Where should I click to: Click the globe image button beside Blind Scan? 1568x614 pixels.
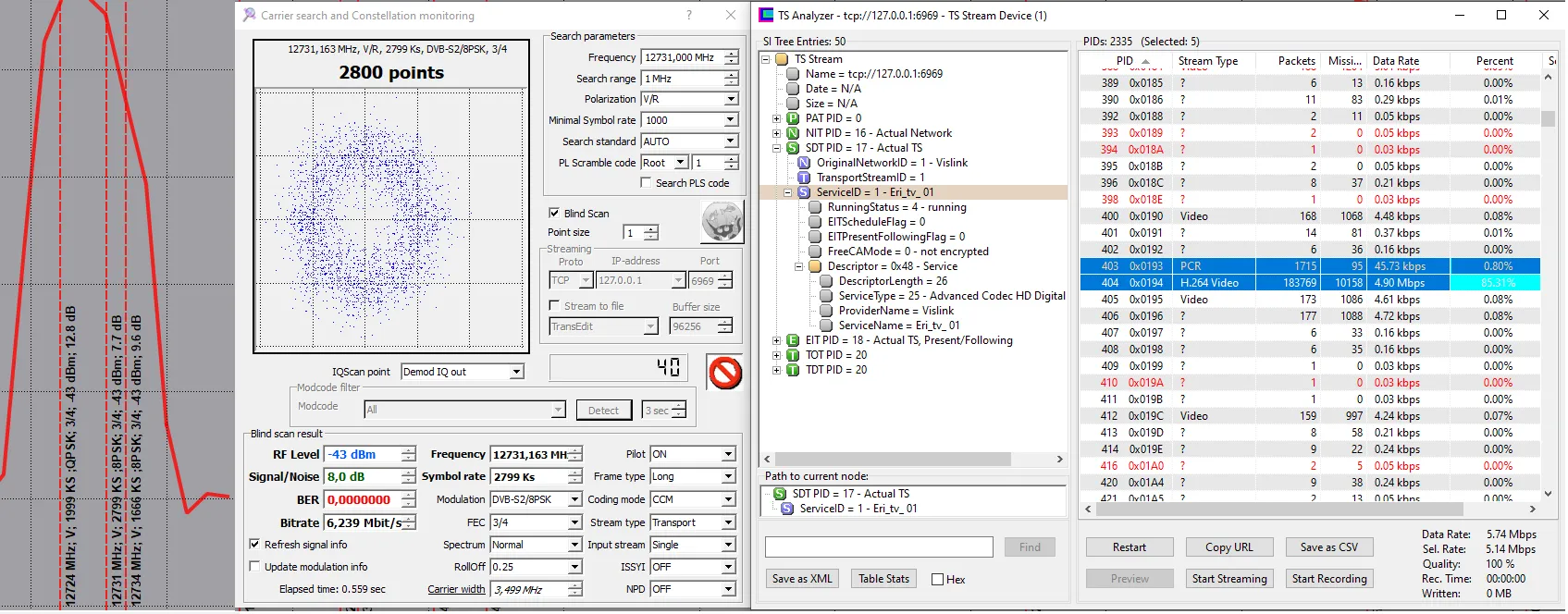tap(722, 222)
